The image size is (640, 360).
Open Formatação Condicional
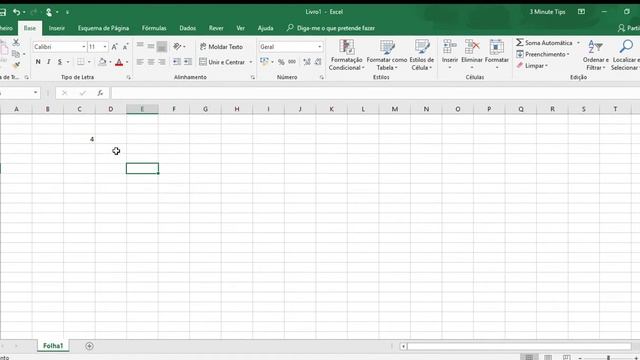pos(346,55)
